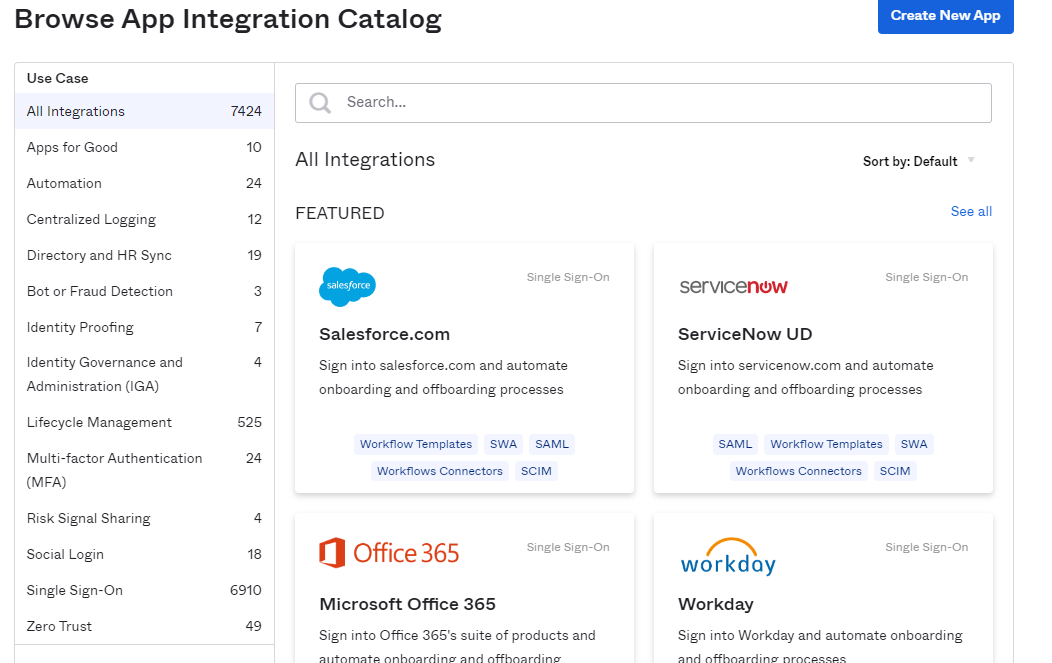
Task: Click SCIM tag on ServiceNow card
Action: click(895, 471)
